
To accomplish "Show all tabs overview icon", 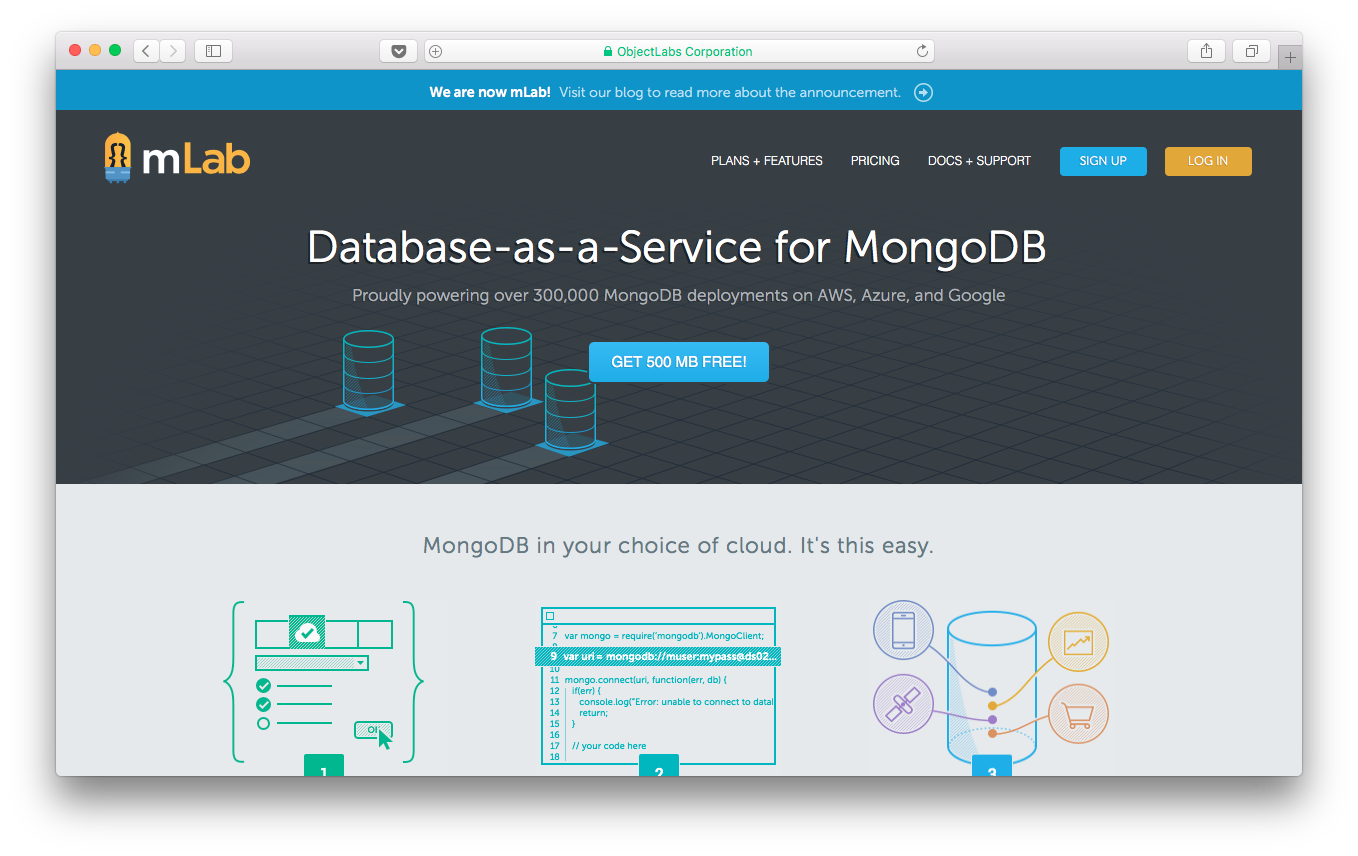I will coord(1251,51).
